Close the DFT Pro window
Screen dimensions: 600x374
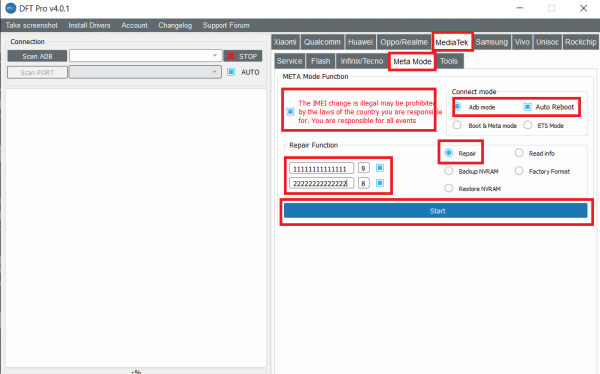pyautogui.click(x=583, y=8)
